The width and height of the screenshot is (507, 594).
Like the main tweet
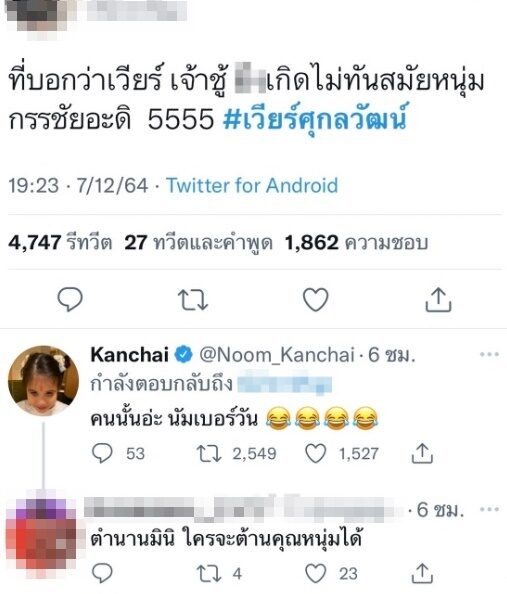(x=316, y=300)
